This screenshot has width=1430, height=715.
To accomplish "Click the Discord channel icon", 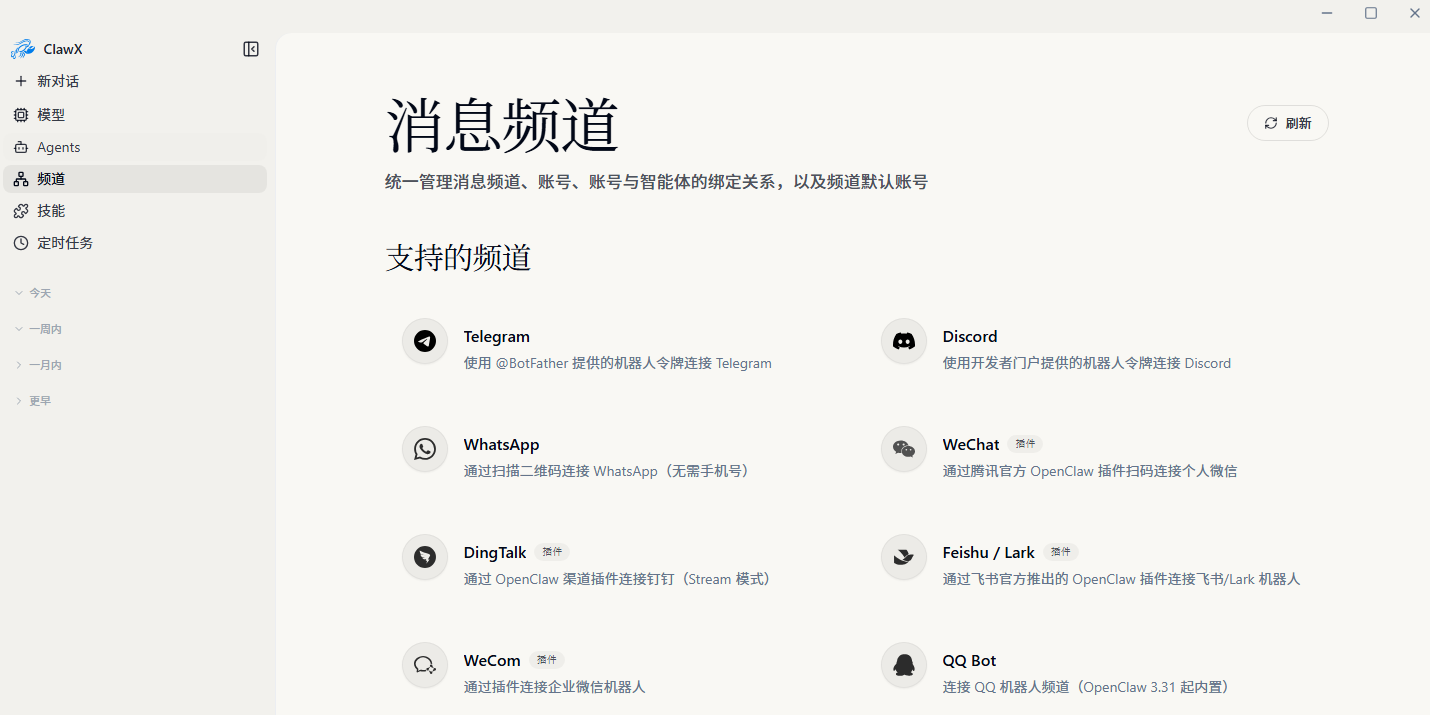I will (904, 341).
